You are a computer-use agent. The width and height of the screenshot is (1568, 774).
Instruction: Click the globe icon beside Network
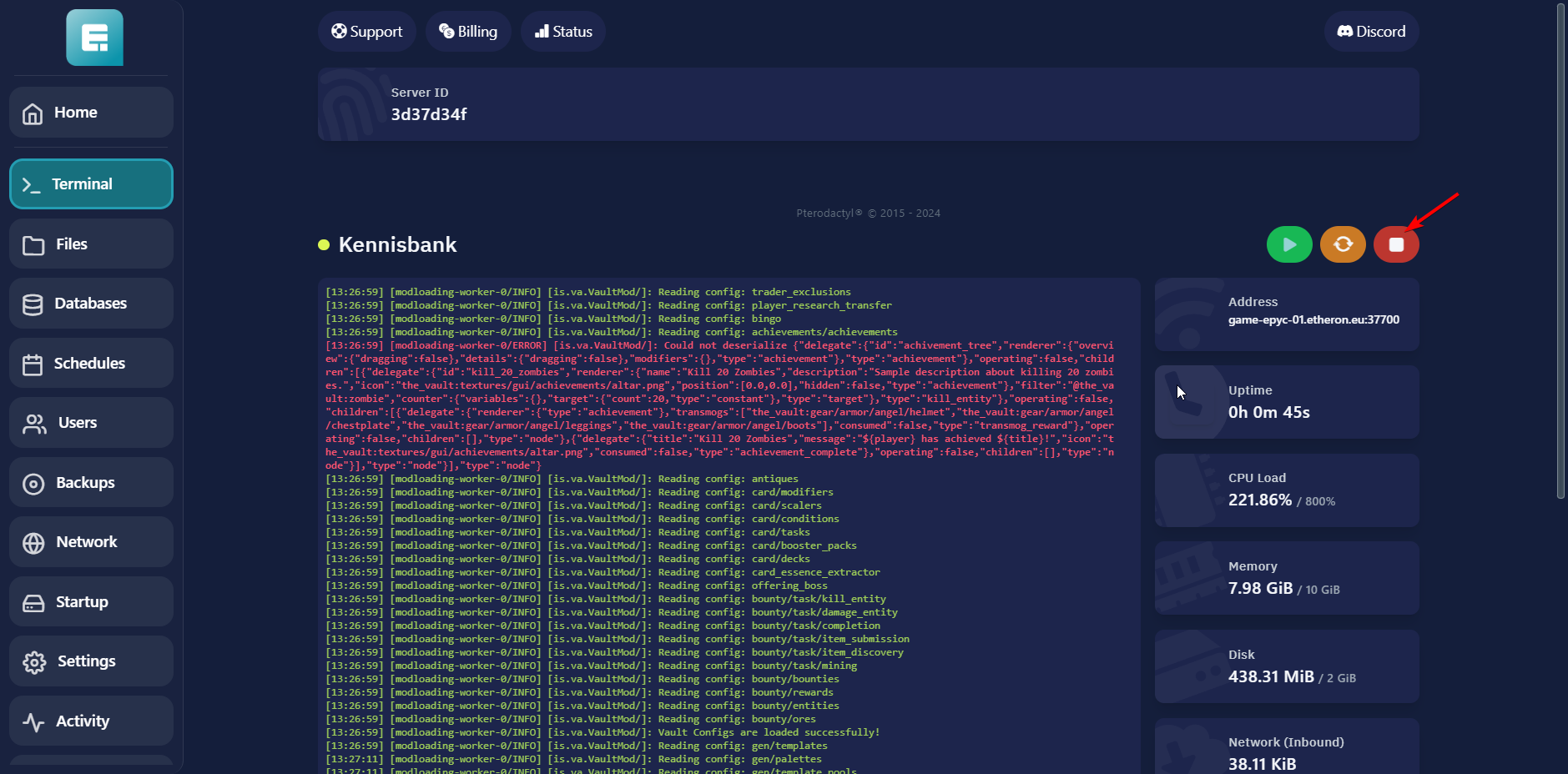(33, 543)
